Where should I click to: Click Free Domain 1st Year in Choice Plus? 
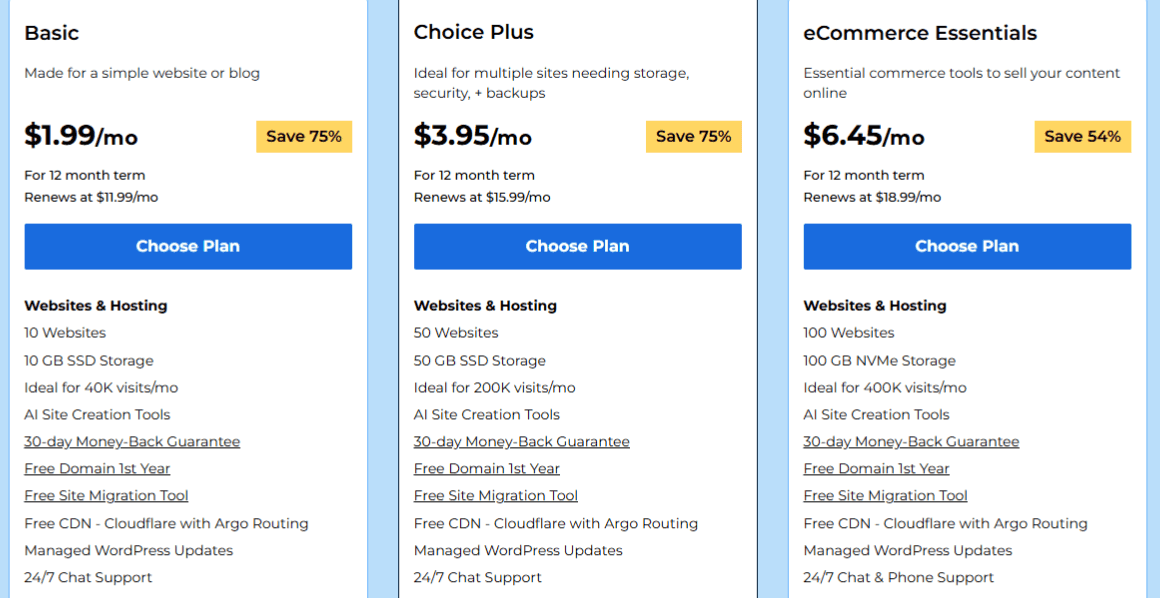click(486, 469)
